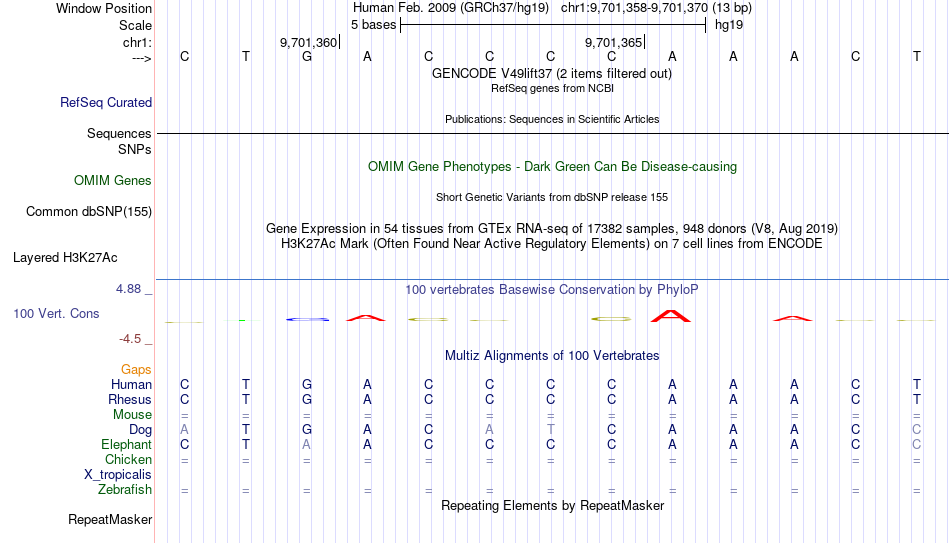Click the Multiz Alignments of 100 Vertebrates title

pyautogui.click(x=551, y=356)
